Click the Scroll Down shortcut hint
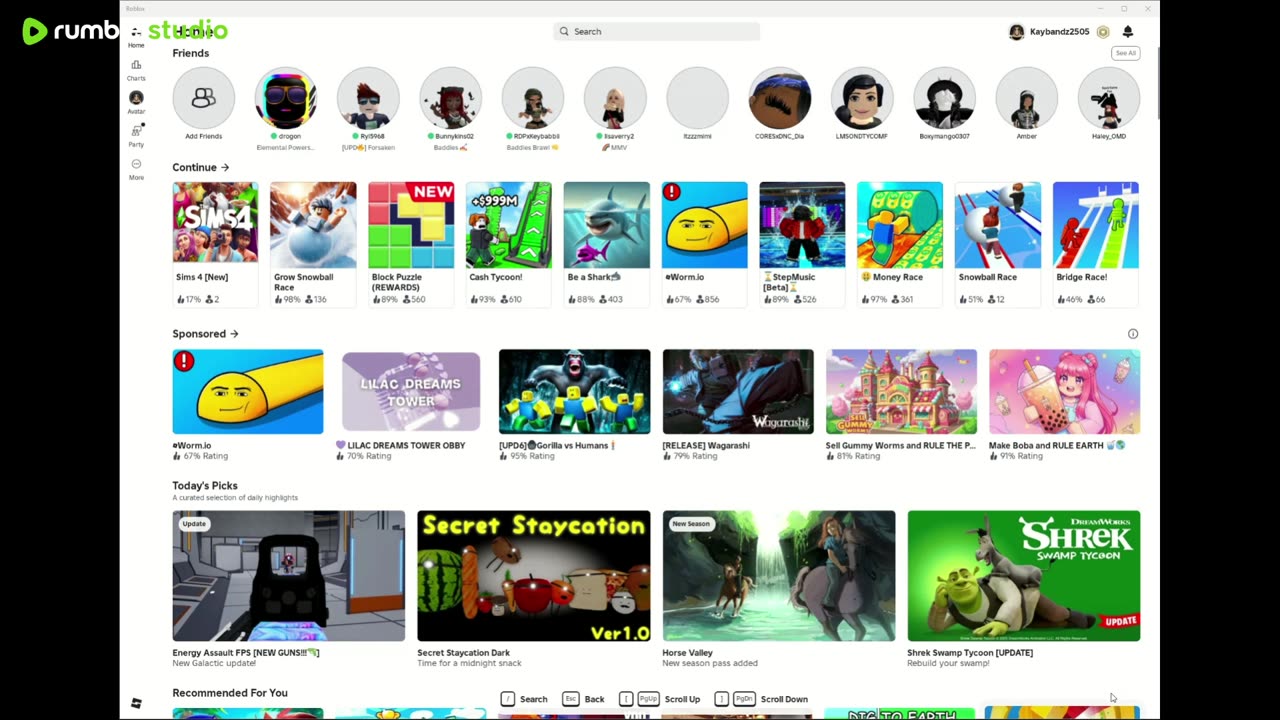Screen dimensions: 1280x720 click(x=761, y=699)
